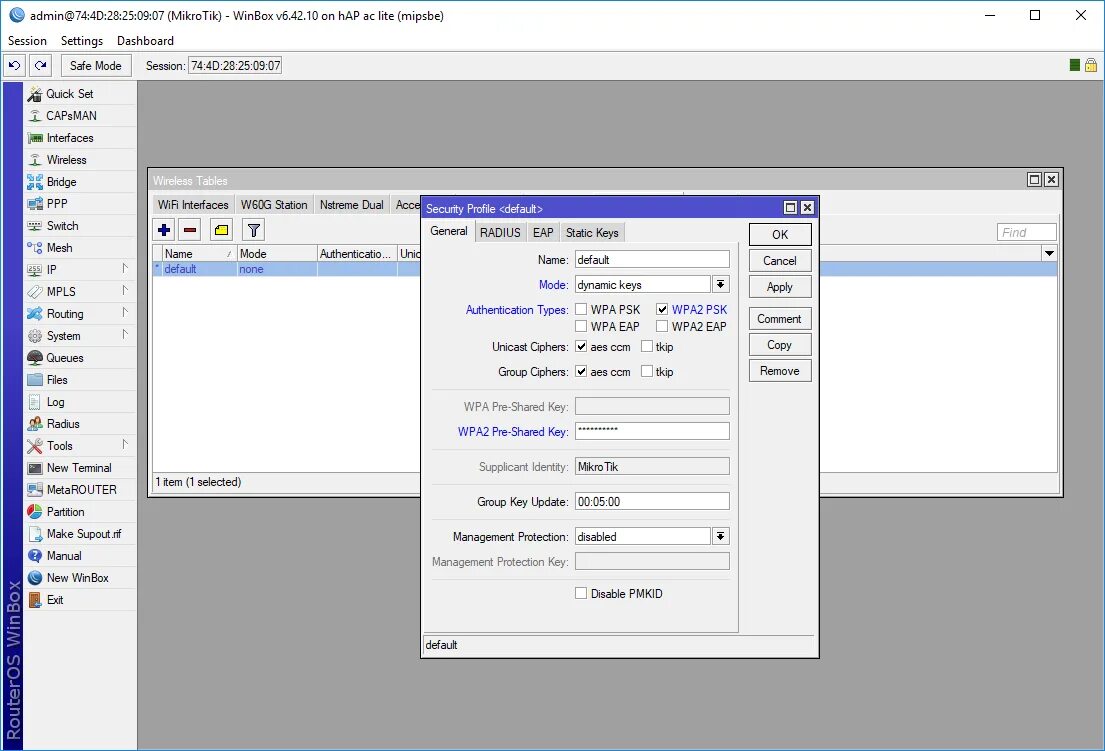This screenshot has width=1105, height=751.
Task: Open Dashboard menu
Action: pos(145,41)
